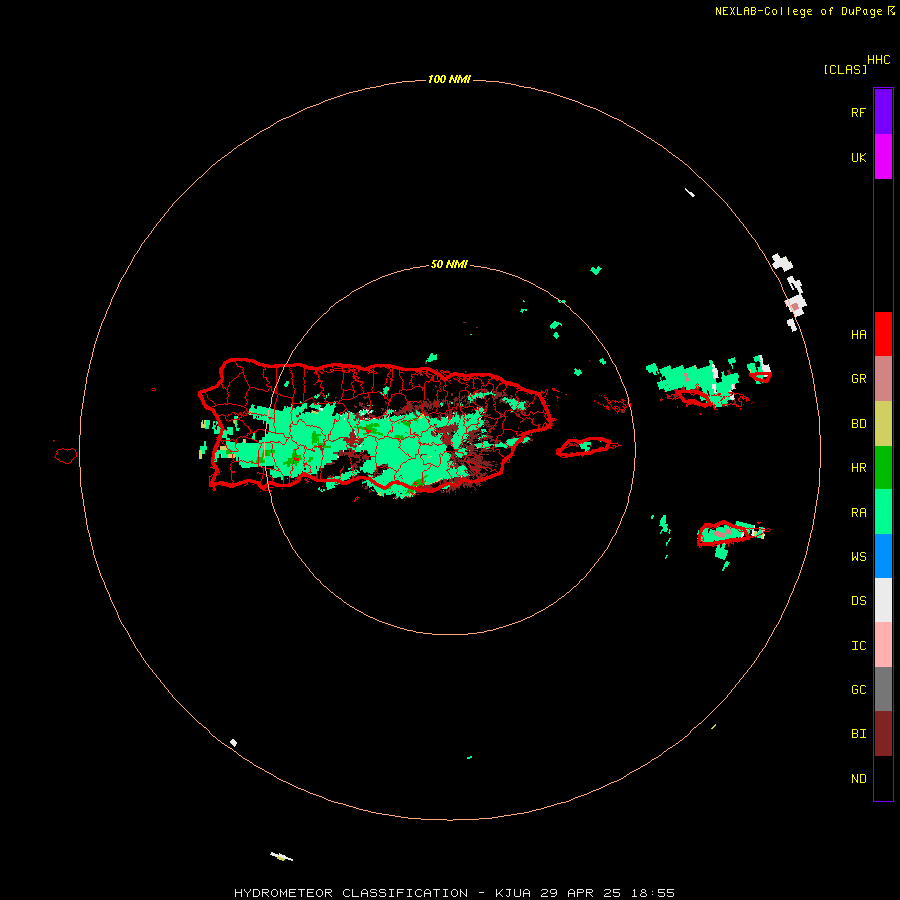This screenshot has height=900, width=900.
Task: Click the magenta UK legend color swatch
Action: [x=883, y=156]
